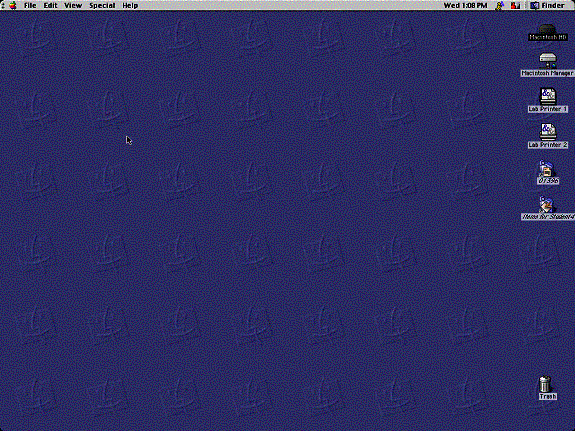This screenshot has width=575, height=431.
Task: Click the Macintosh HD name label
Action: (x=548, y=37)
